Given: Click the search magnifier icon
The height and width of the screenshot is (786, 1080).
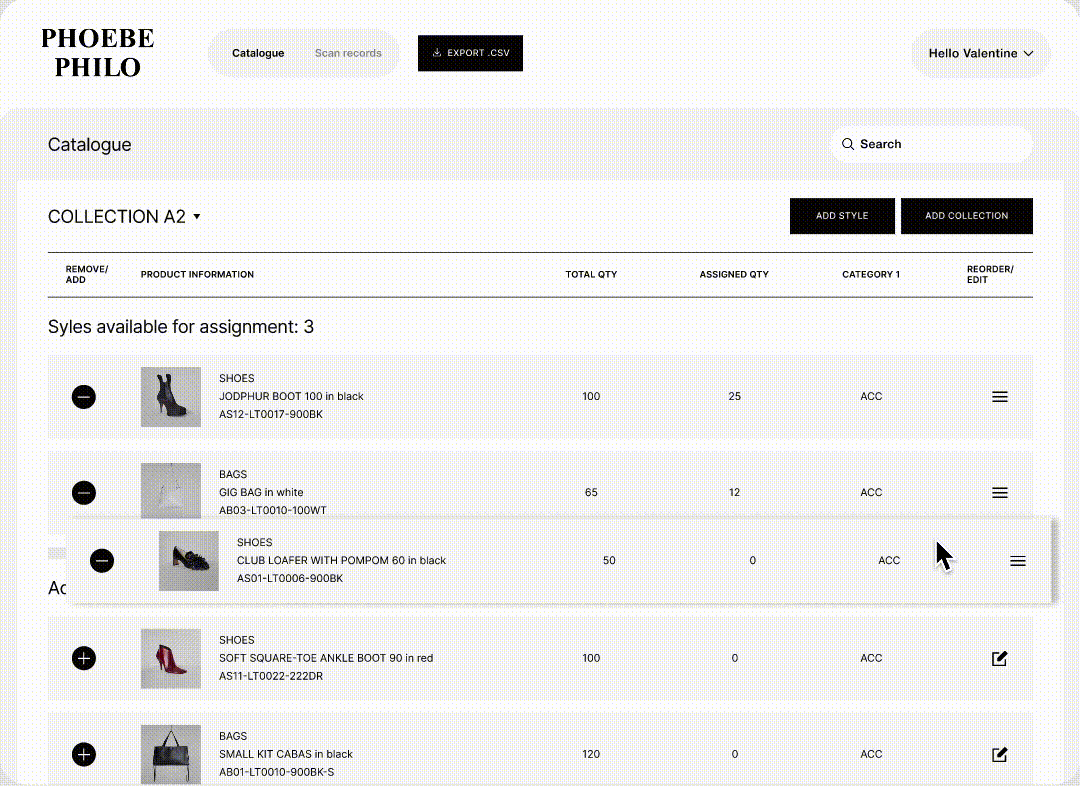Looking at the screenshot, I should [x=848, y=144].
